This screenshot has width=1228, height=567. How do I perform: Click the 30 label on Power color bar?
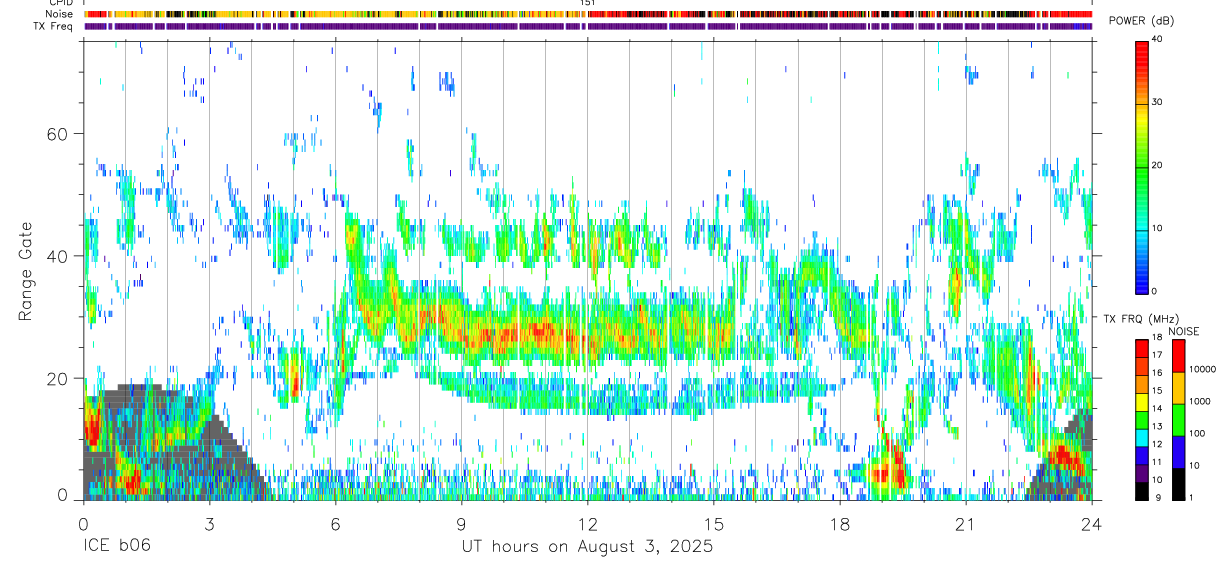(1158, 103)
